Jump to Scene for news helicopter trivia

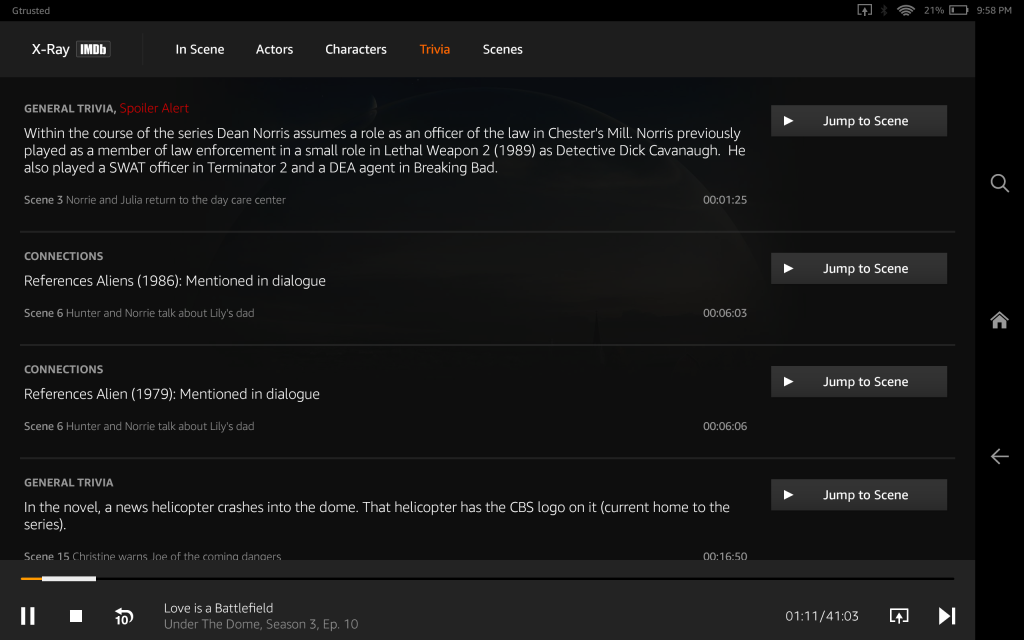coord(859,495)
